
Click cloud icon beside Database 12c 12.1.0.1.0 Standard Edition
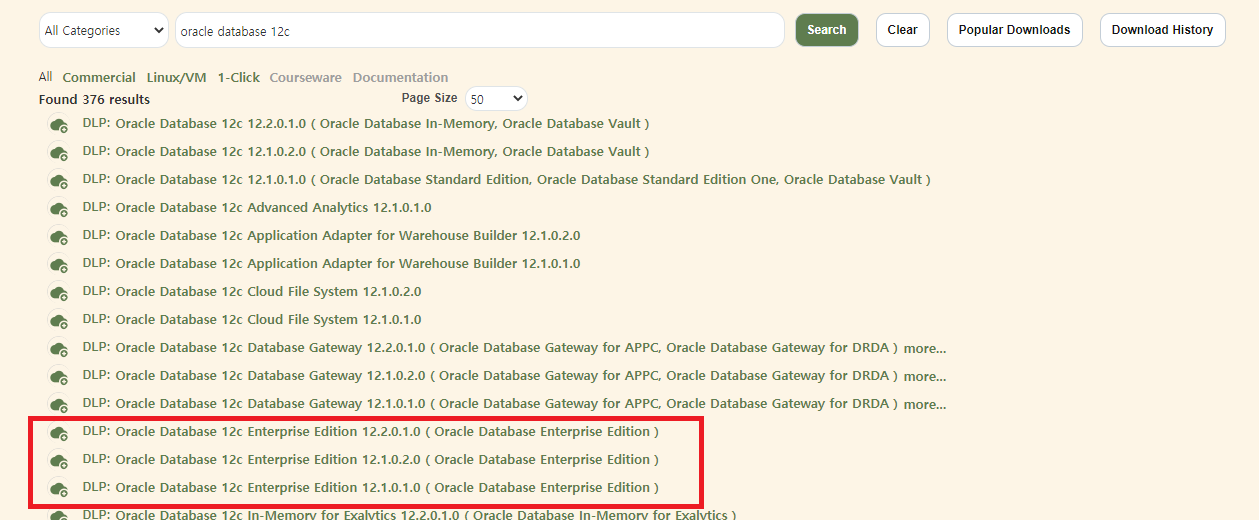coord(59,181)
